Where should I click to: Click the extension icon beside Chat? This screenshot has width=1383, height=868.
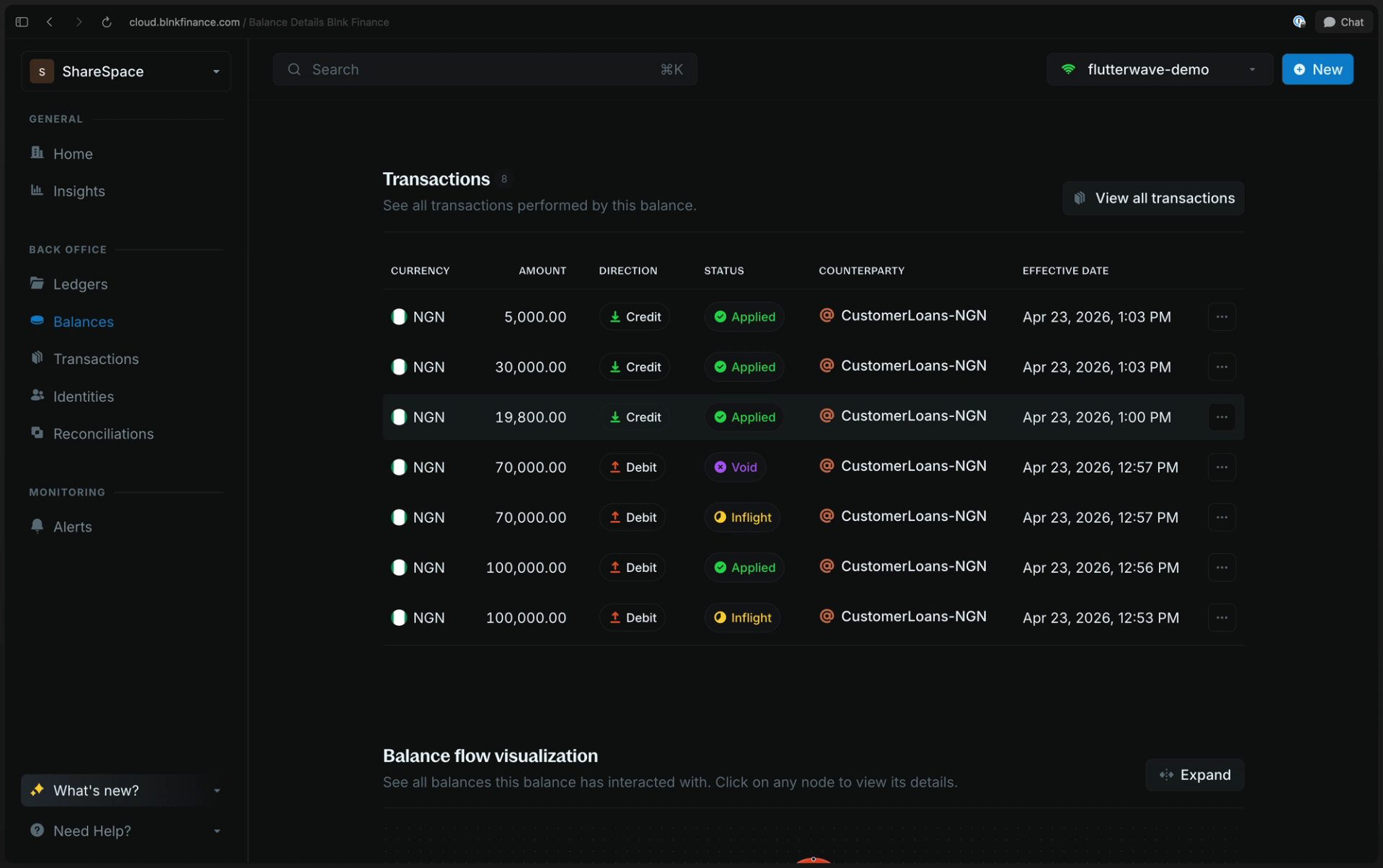pyautogui.click(x=1299, y=22)
